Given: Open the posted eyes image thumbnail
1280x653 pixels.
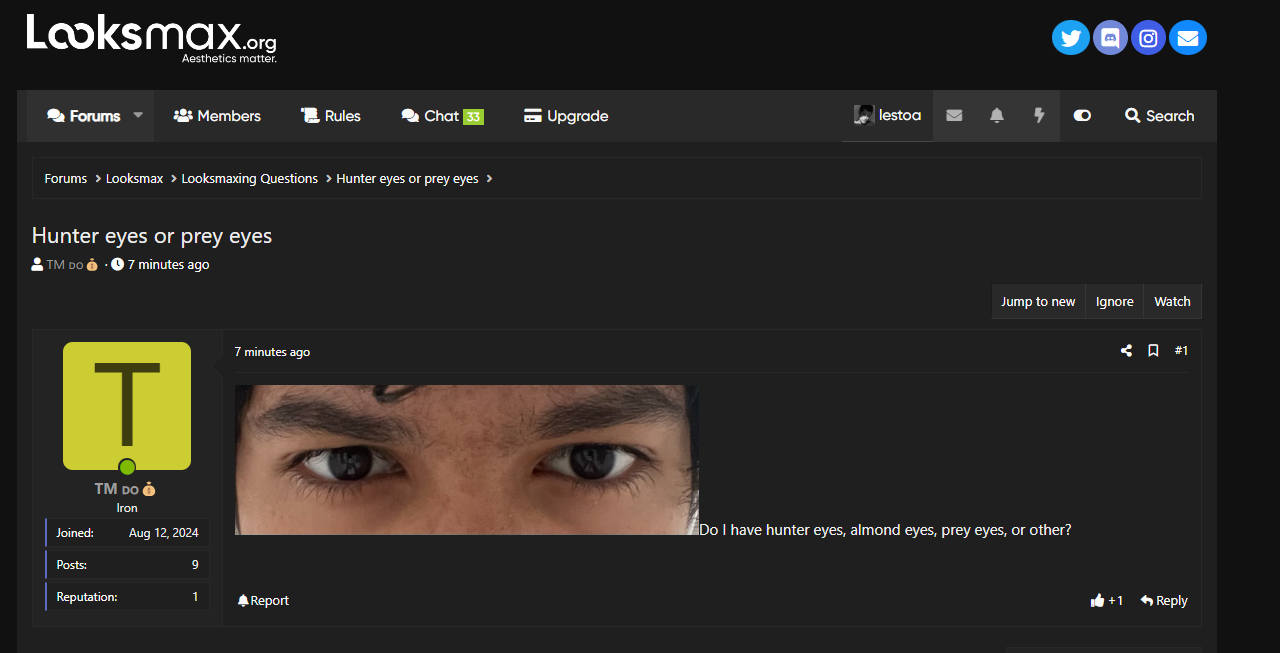Looking at the screenshot, I should click(x=466, y=460).
